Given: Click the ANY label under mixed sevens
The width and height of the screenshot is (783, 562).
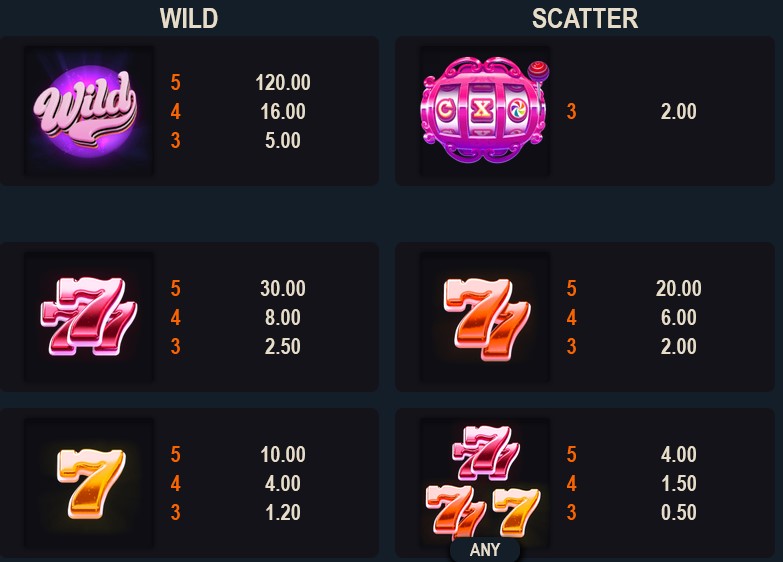Looking at the screenshot, I should pyautogui.click(x=485, y=550).
